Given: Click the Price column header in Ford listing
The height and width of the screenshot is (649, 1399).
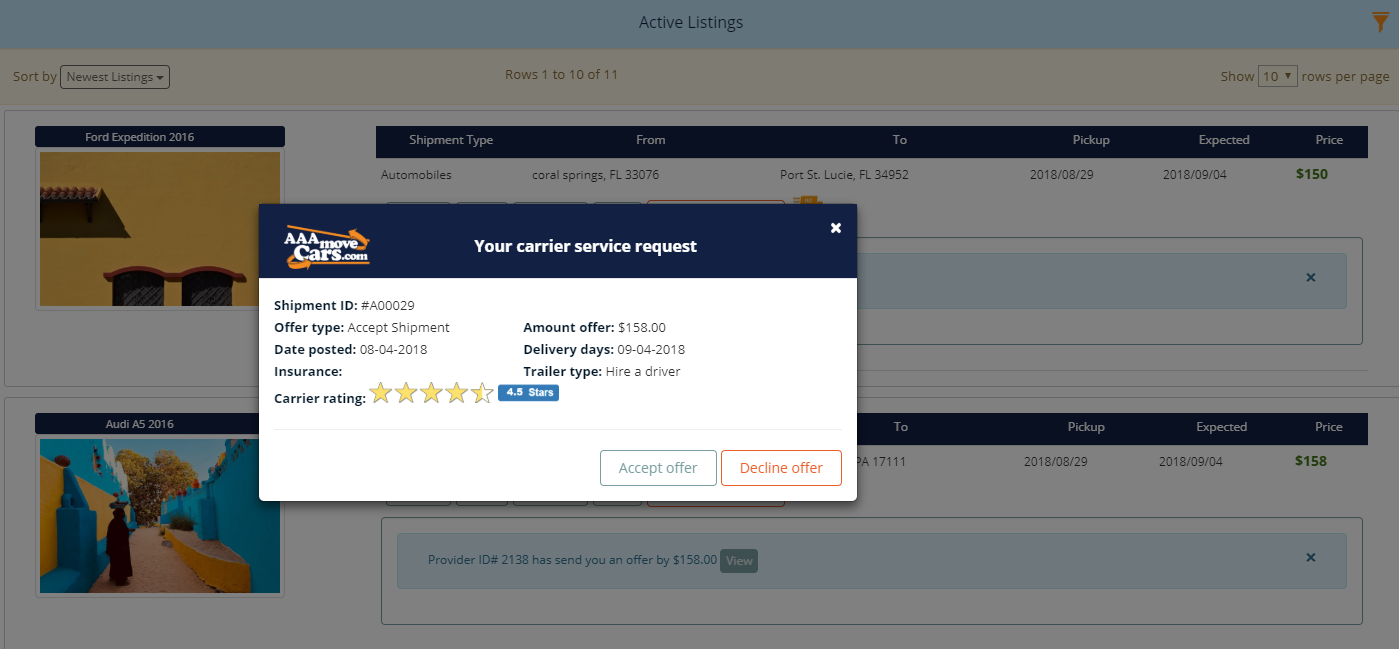Looking at the screenshot, I should 1329,140.
